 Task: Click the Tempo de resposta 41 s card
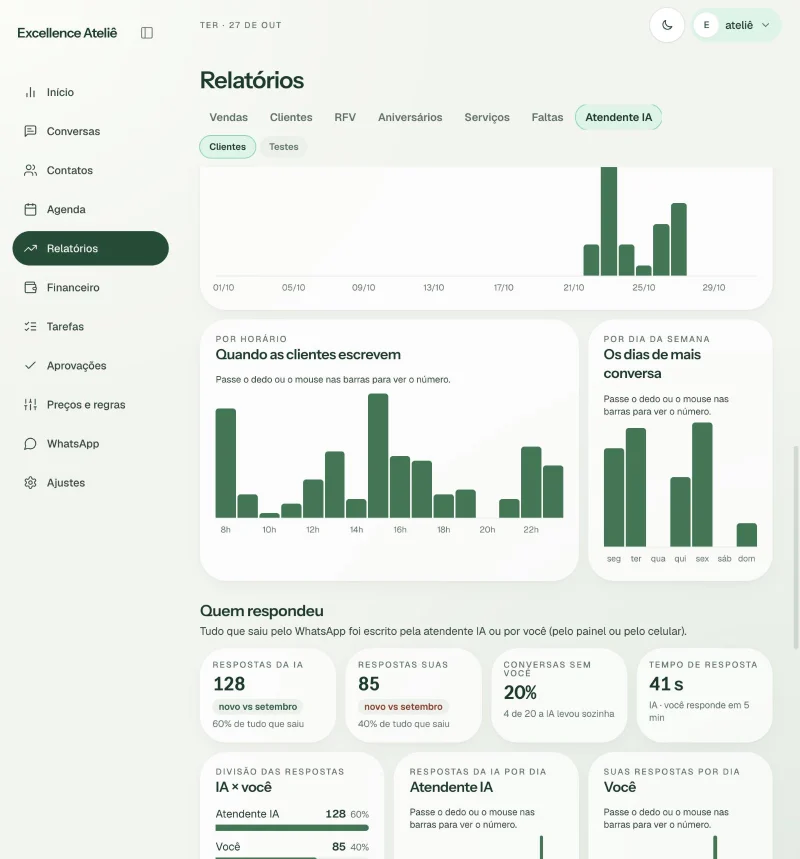(705, 695)
